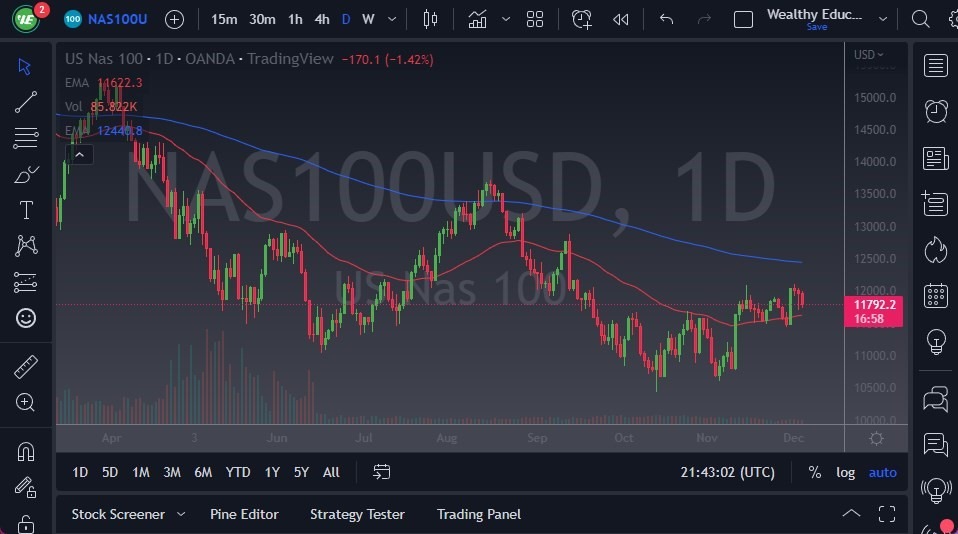Viewport: 958px width, 534px height.
Task: Open the ideas stream broadcast panel
Action: tap(935, 489)
